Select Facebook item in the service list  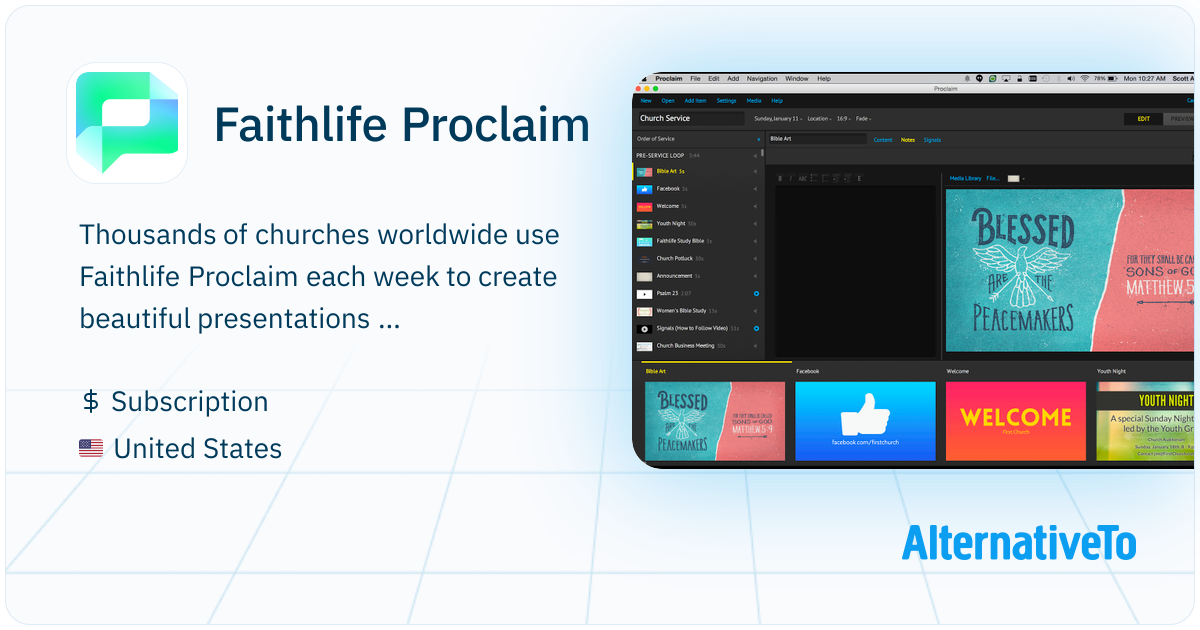697,189
